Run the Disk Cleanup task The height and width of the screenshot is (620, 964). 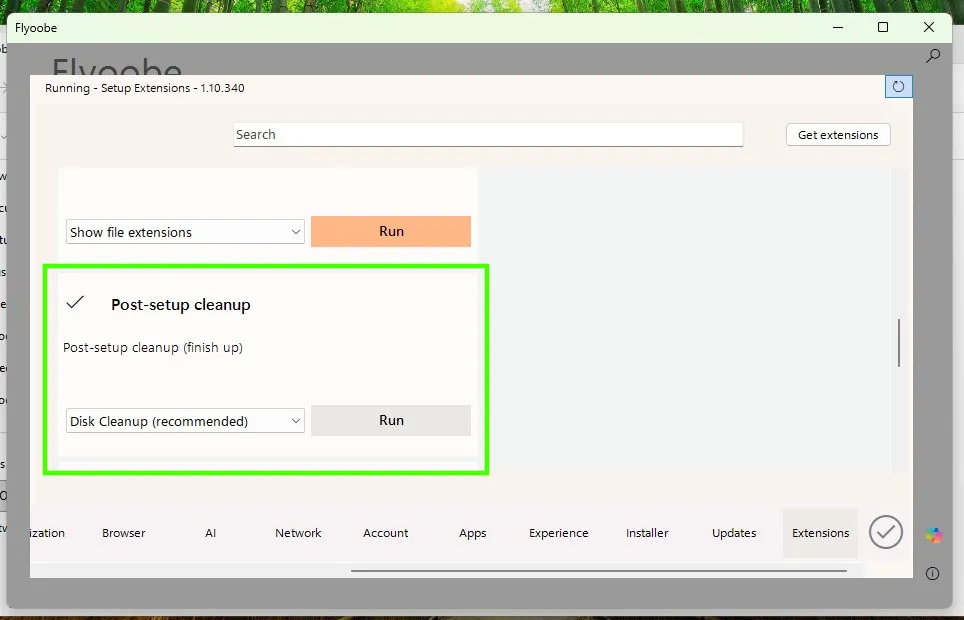click(391, 420)
